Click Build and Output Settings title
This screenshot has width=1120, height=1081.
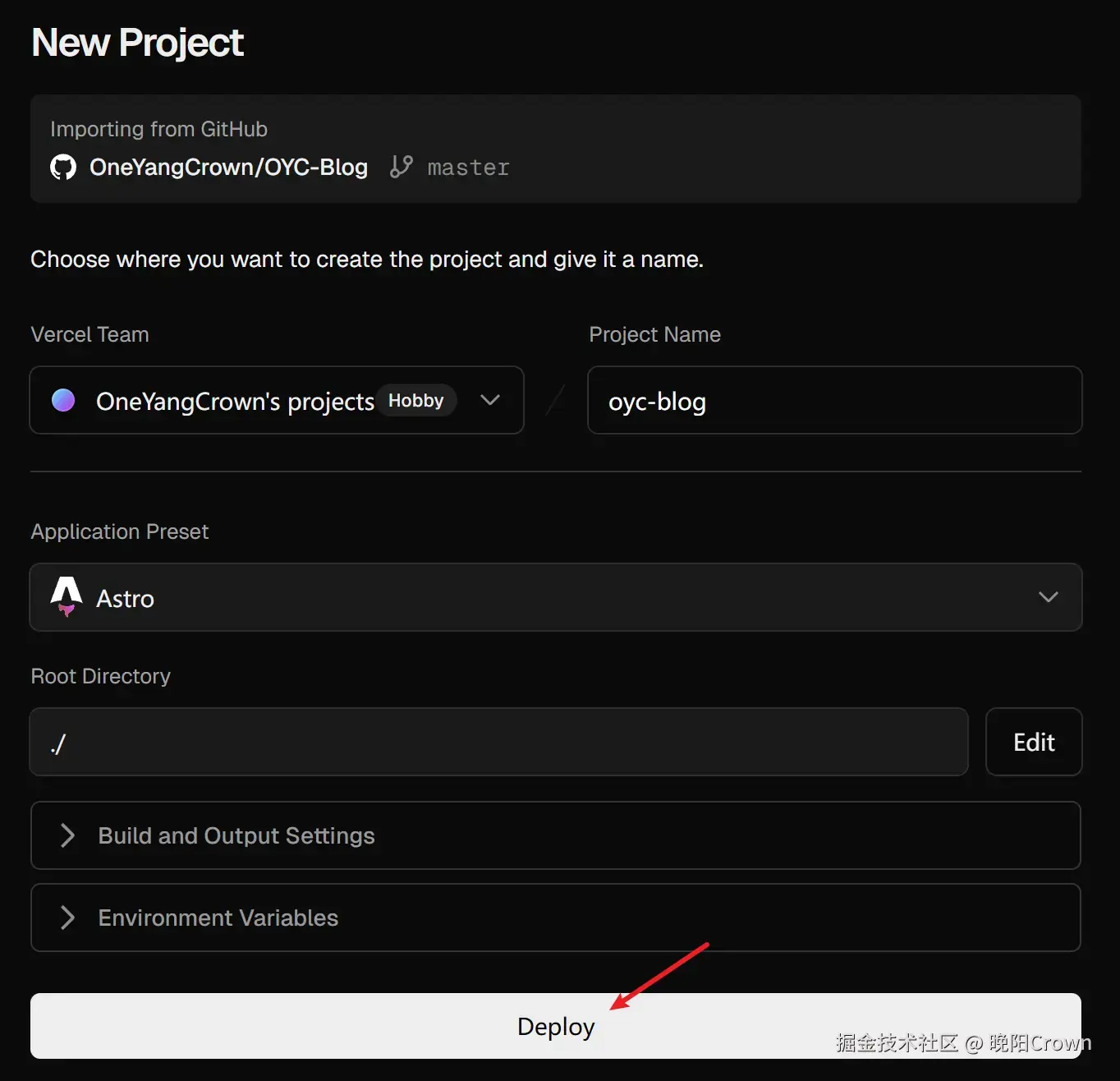click(x=236, y=835)
